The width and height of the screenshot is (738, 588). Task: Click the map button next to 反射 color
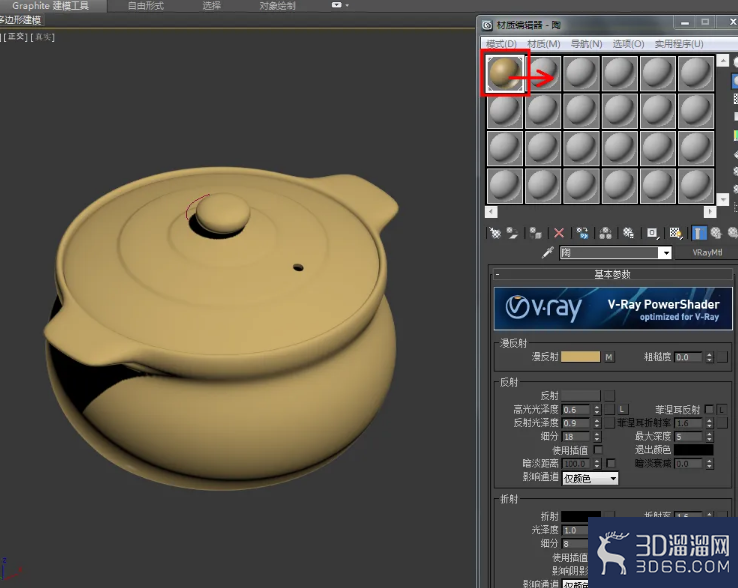pyautogui.click(x=610, y=396)
